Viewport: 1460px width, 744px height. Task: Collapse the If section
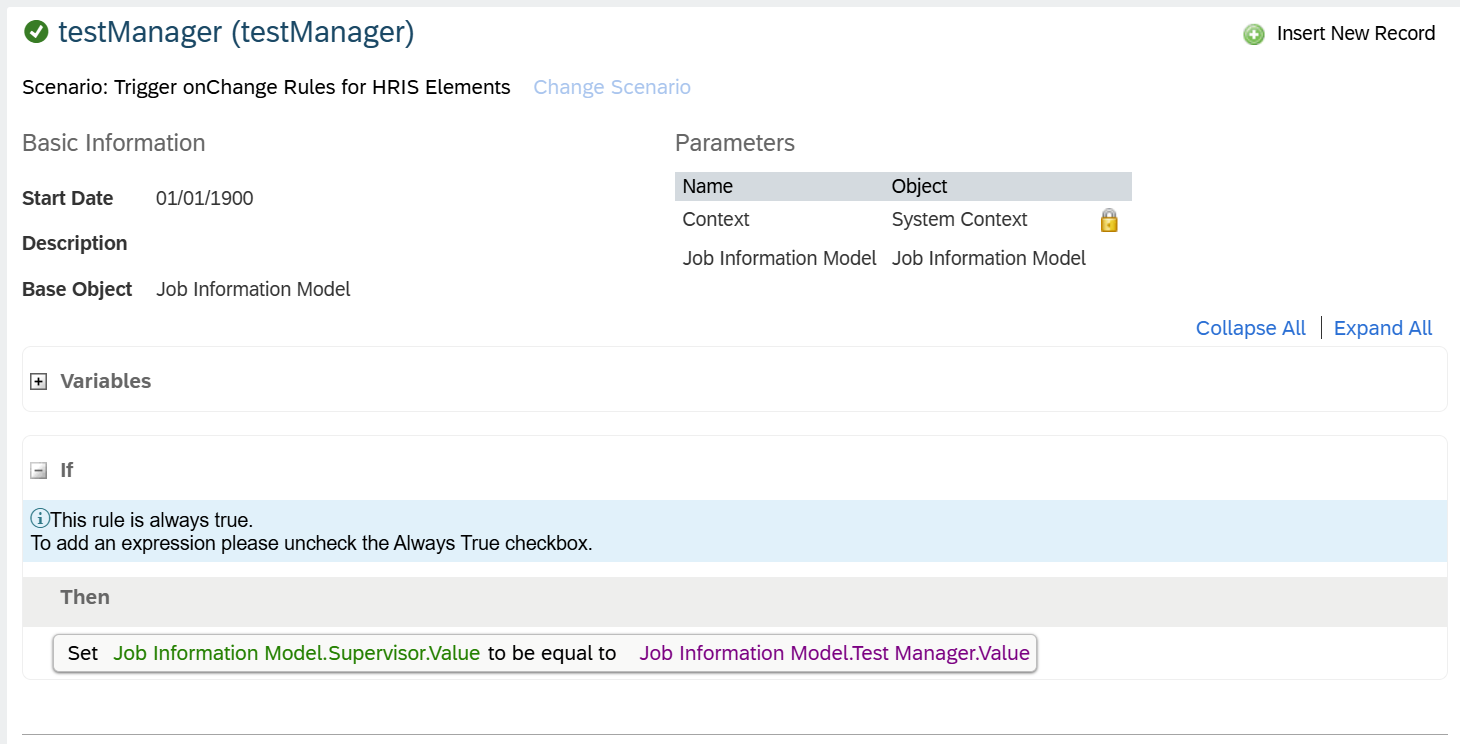pos(39,470)
